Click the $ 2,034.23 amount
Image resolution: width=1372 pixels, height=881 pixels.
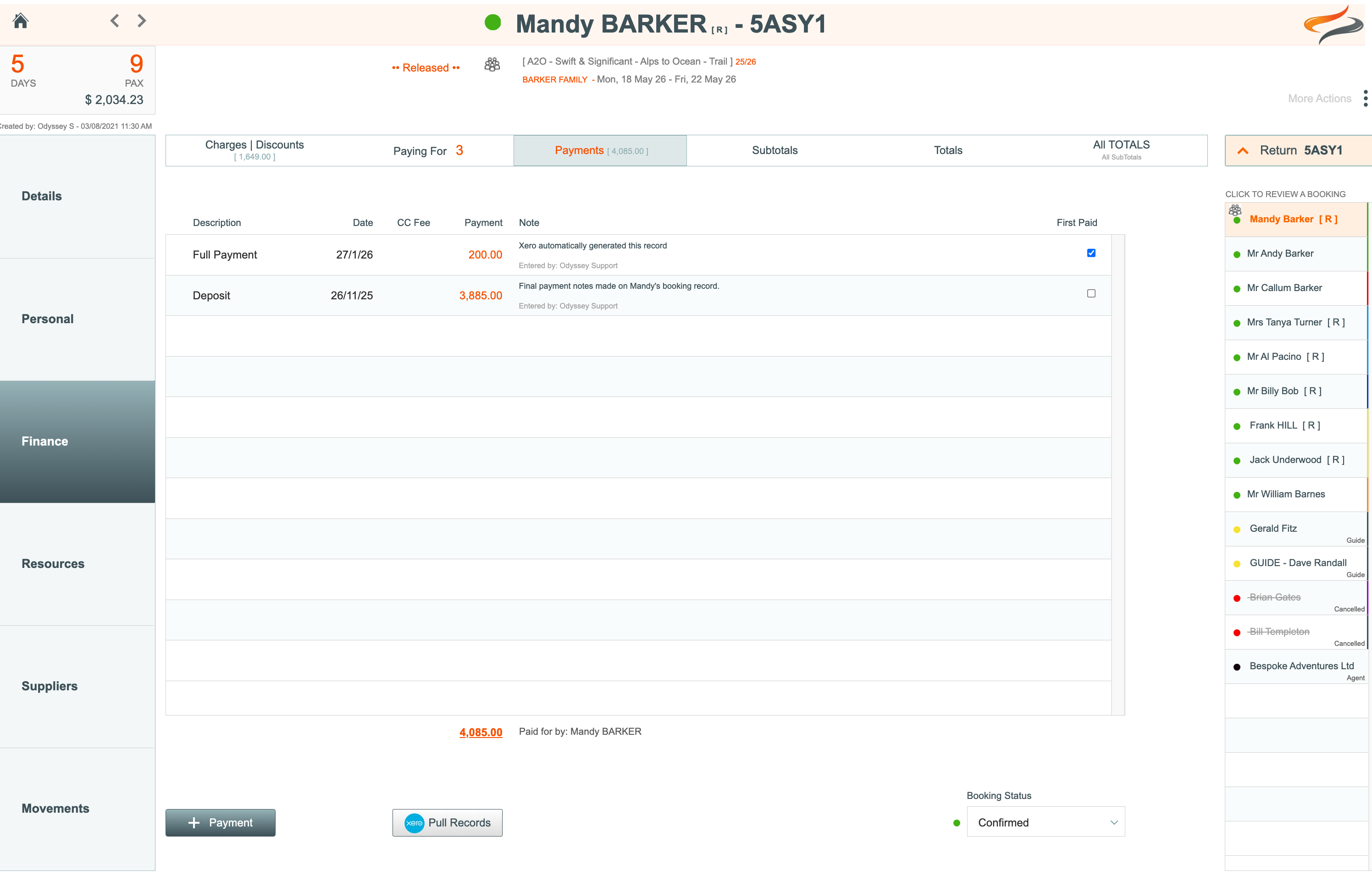click(114, 100)
